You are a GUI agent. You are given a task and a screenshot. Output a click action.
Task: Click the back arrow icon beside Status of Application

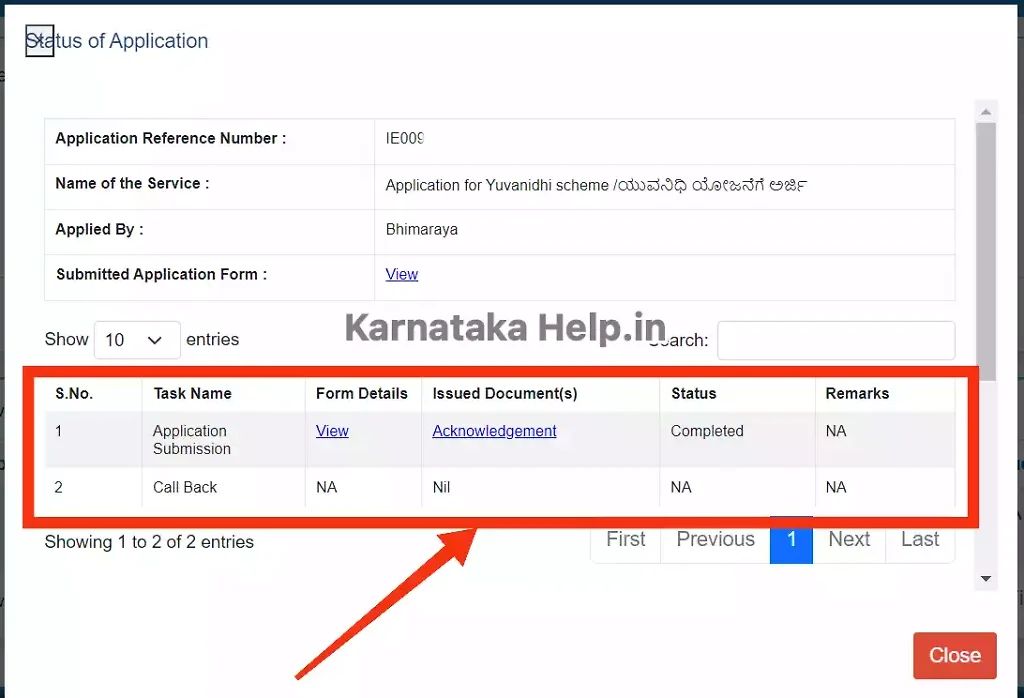click(x=39, y=40)
